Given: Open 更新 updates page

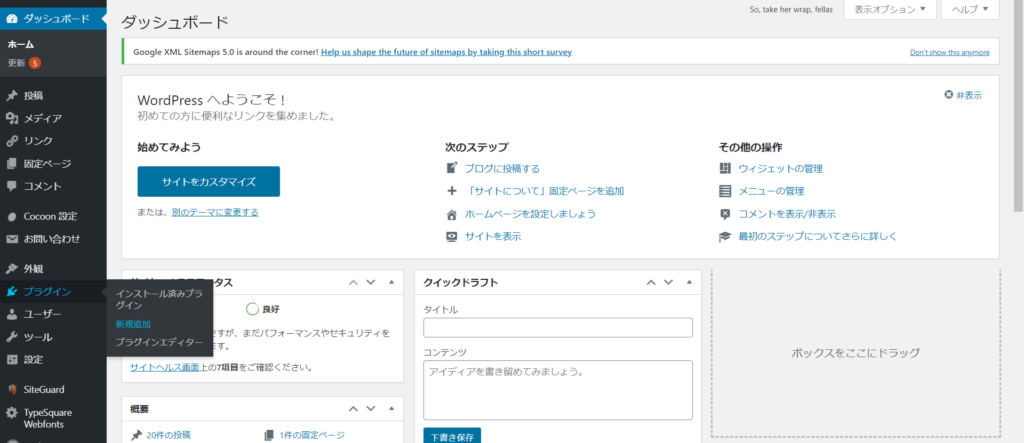Looking at the screenshot, I should tap(16, 63).
